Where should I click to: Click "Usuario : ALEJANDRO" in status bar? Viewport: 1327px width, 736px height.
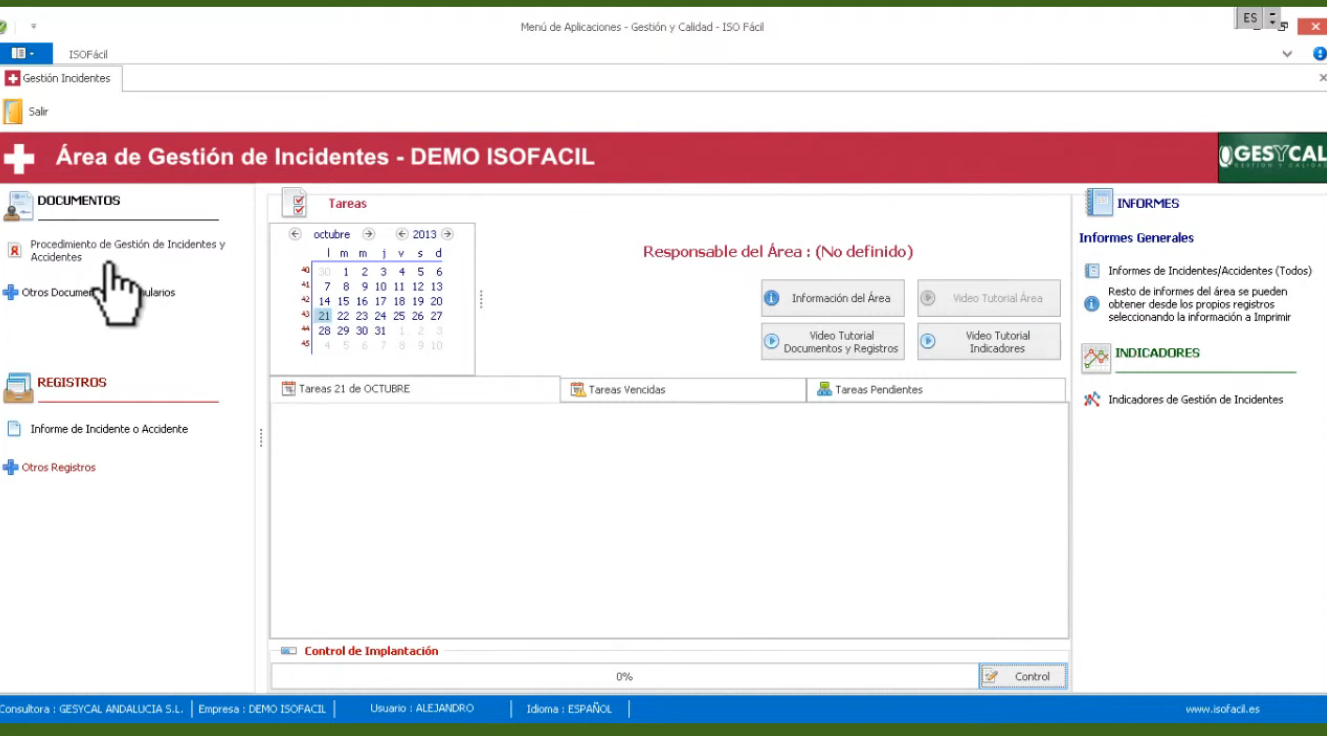click(x=422, y=709)
